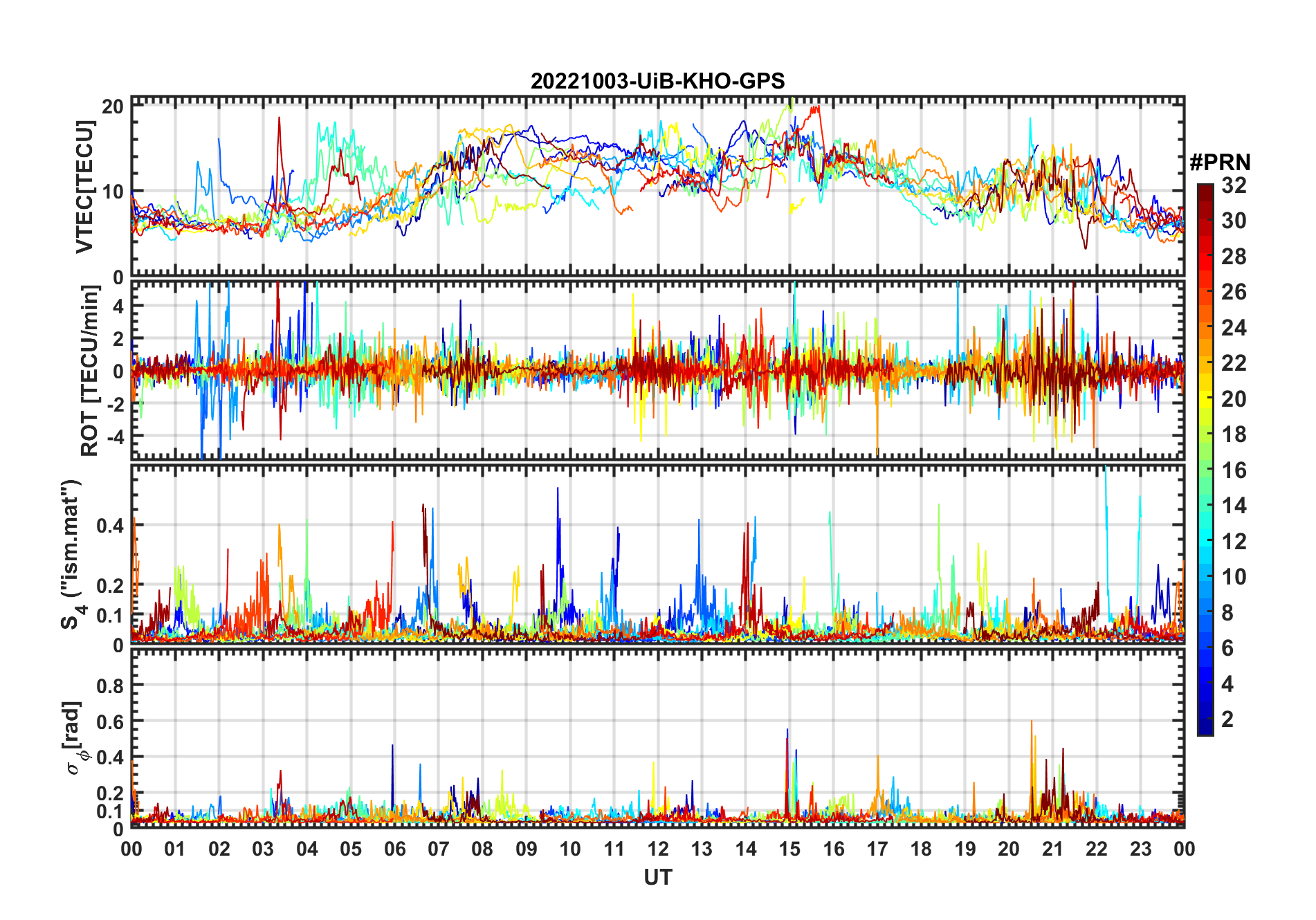Click colorbar tick label 14
1316x920 pixels.
pyautogui.click(x=1234, y=506)
